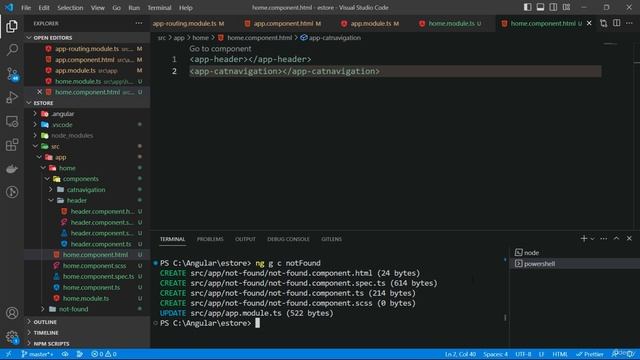640x360 pixels.
Task: Click errors and warnings count in status bar
Action: pos(104,354)
